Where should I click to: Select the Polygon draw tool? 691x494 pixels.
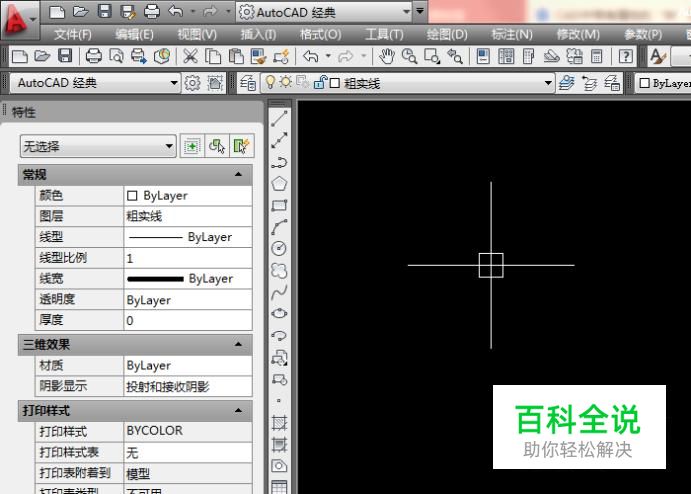(280, 183)
